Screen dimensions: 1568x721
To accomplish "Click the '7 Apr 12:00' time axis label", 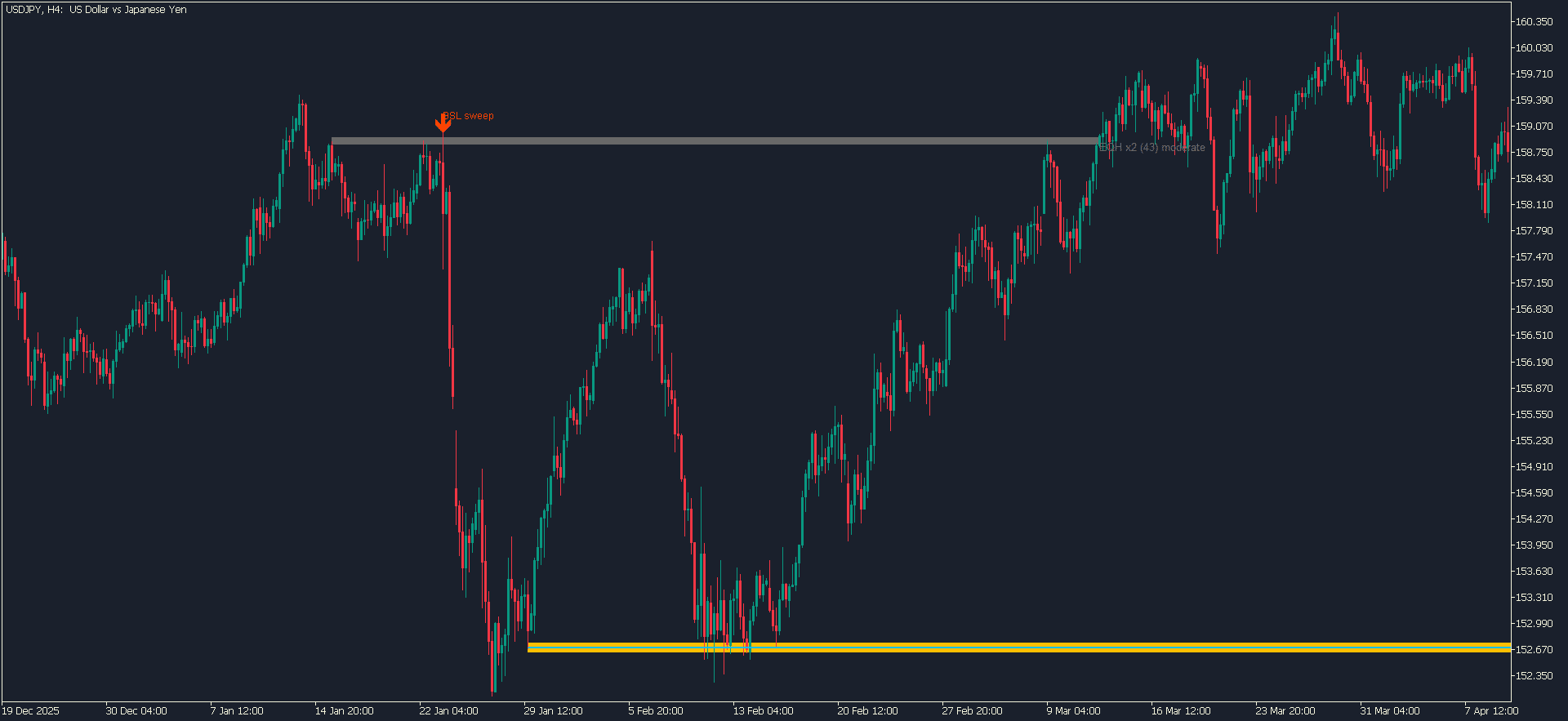I will point(1491,711).
